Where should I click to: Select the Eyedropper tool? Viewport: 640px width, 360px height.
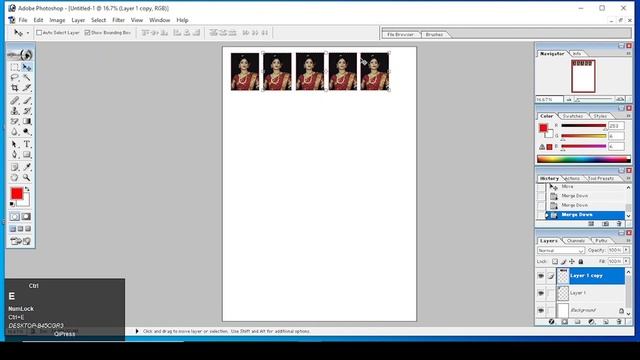[x=27, y=167]
